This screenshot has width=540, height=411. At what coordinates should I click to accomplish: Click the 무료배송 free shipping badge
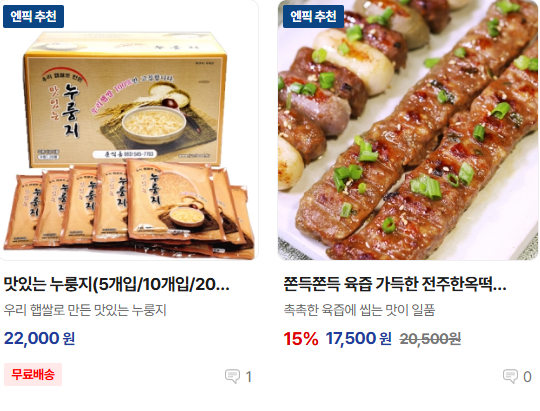point(33,374)
